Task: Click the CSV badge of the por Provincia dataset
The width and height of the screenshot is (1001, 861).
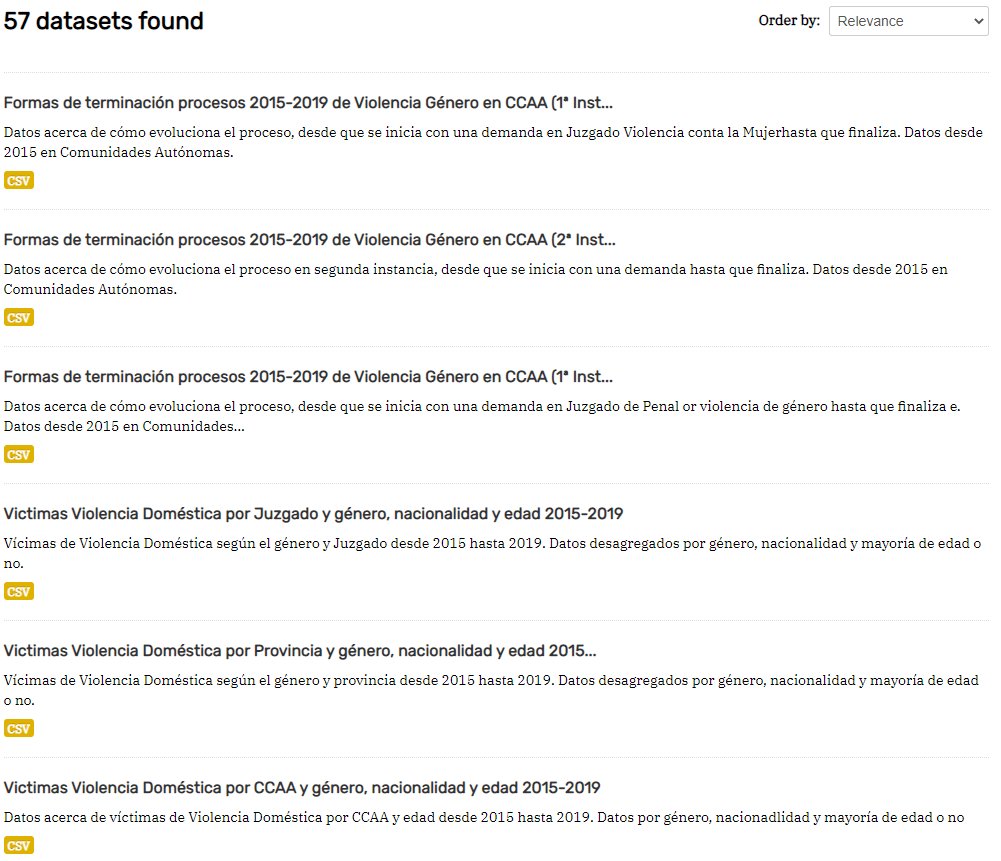Action: pyautogui.click(x=19, y=729)
